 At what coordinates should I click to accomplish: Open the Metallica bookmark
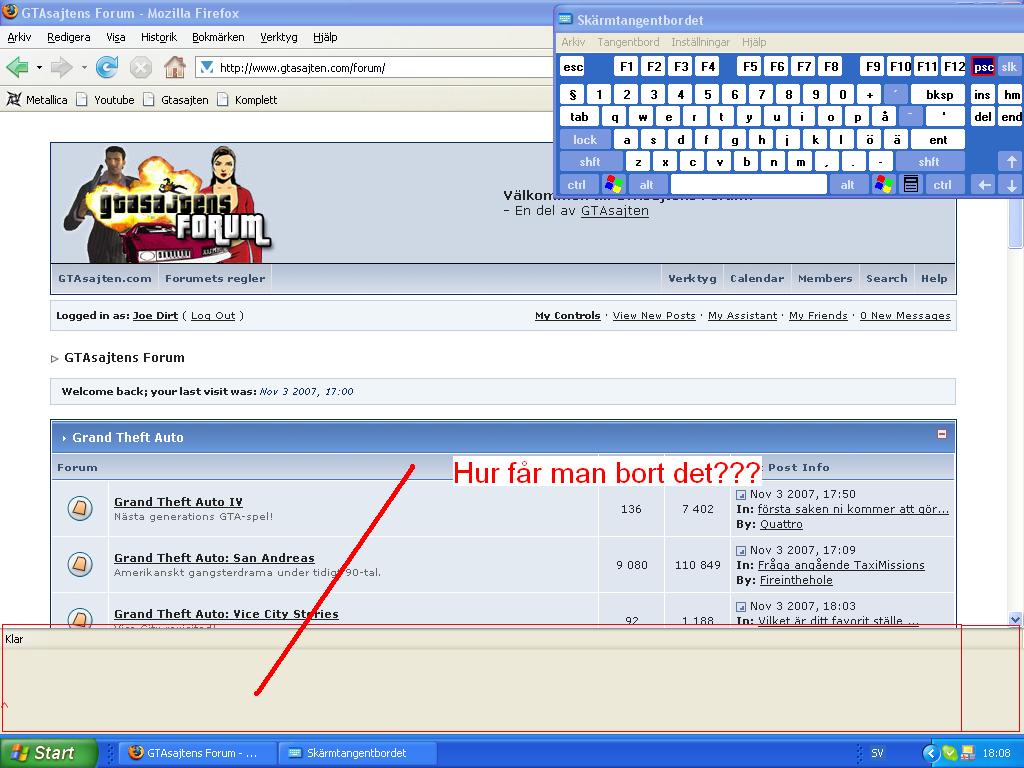tap(37, 100)
